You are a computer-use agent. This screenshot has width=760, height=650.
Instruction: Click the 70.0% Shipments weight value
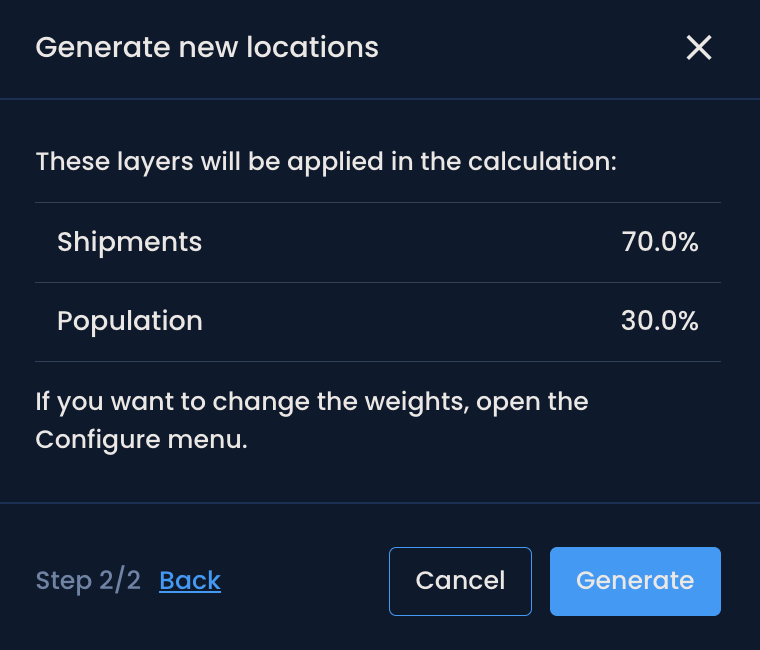point(659,242)
